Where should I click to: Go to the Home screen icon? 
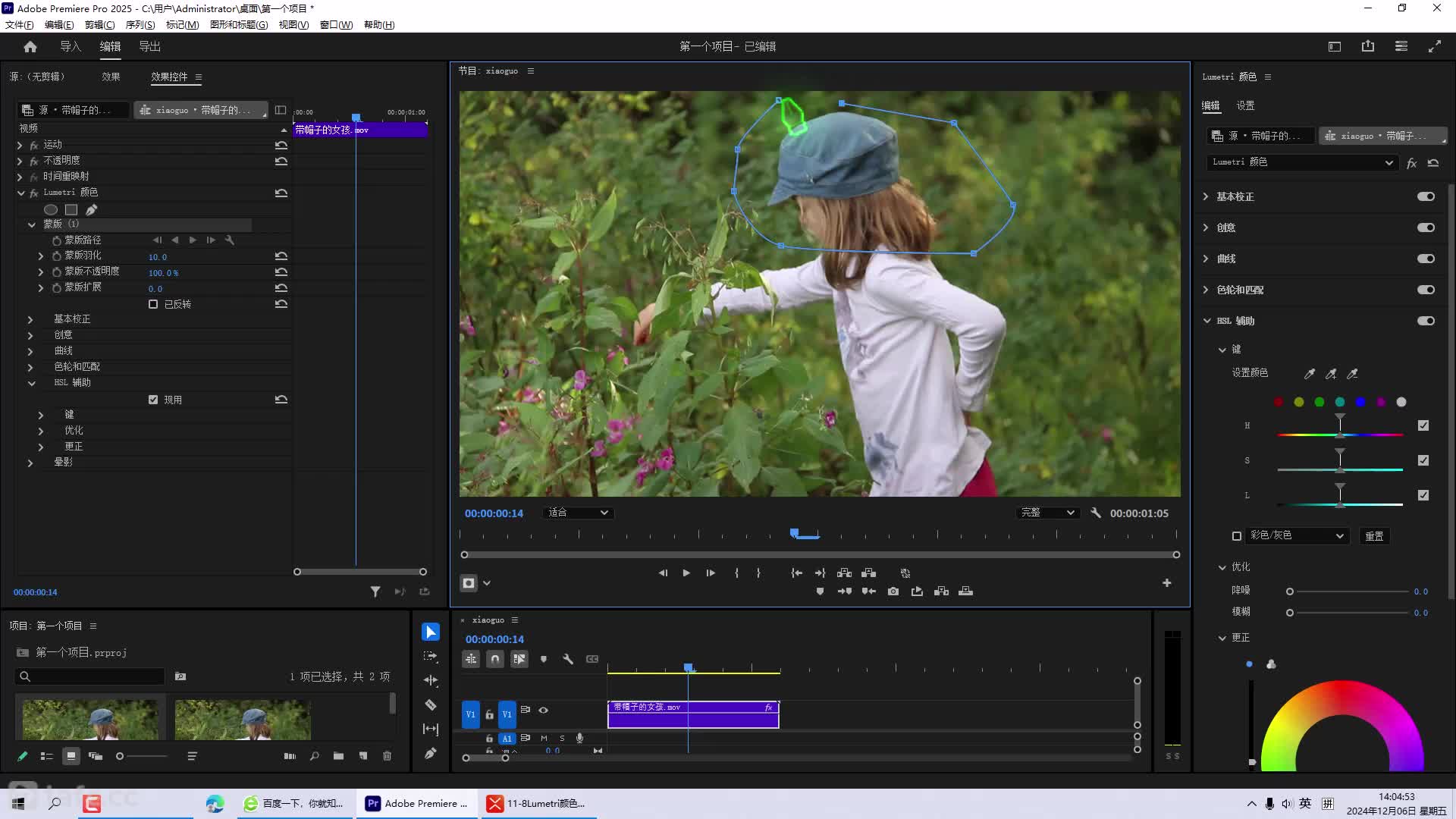point(30,47)
